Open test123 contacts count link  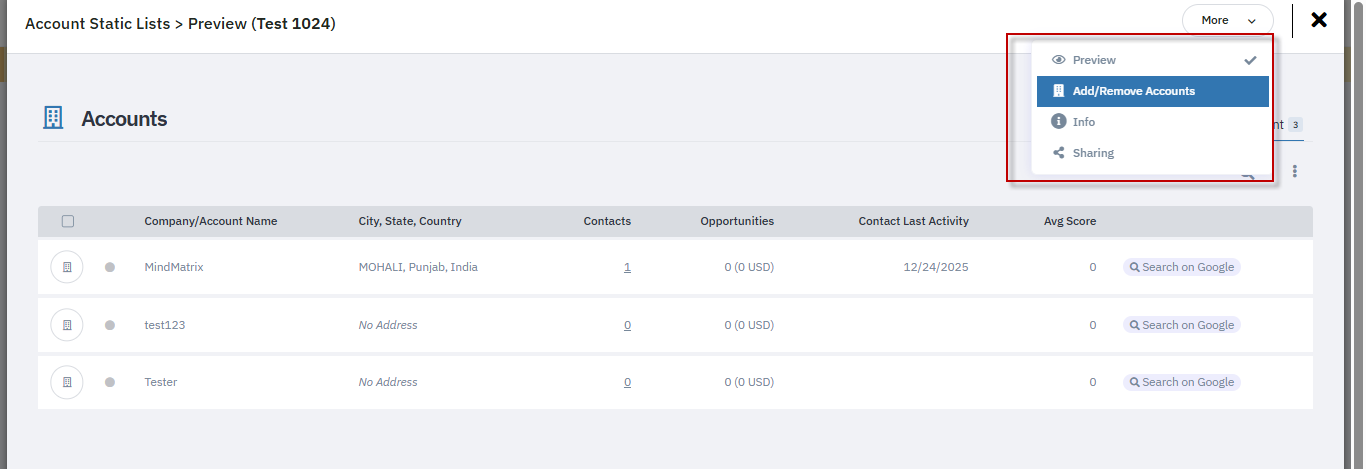tap(627, 325)
